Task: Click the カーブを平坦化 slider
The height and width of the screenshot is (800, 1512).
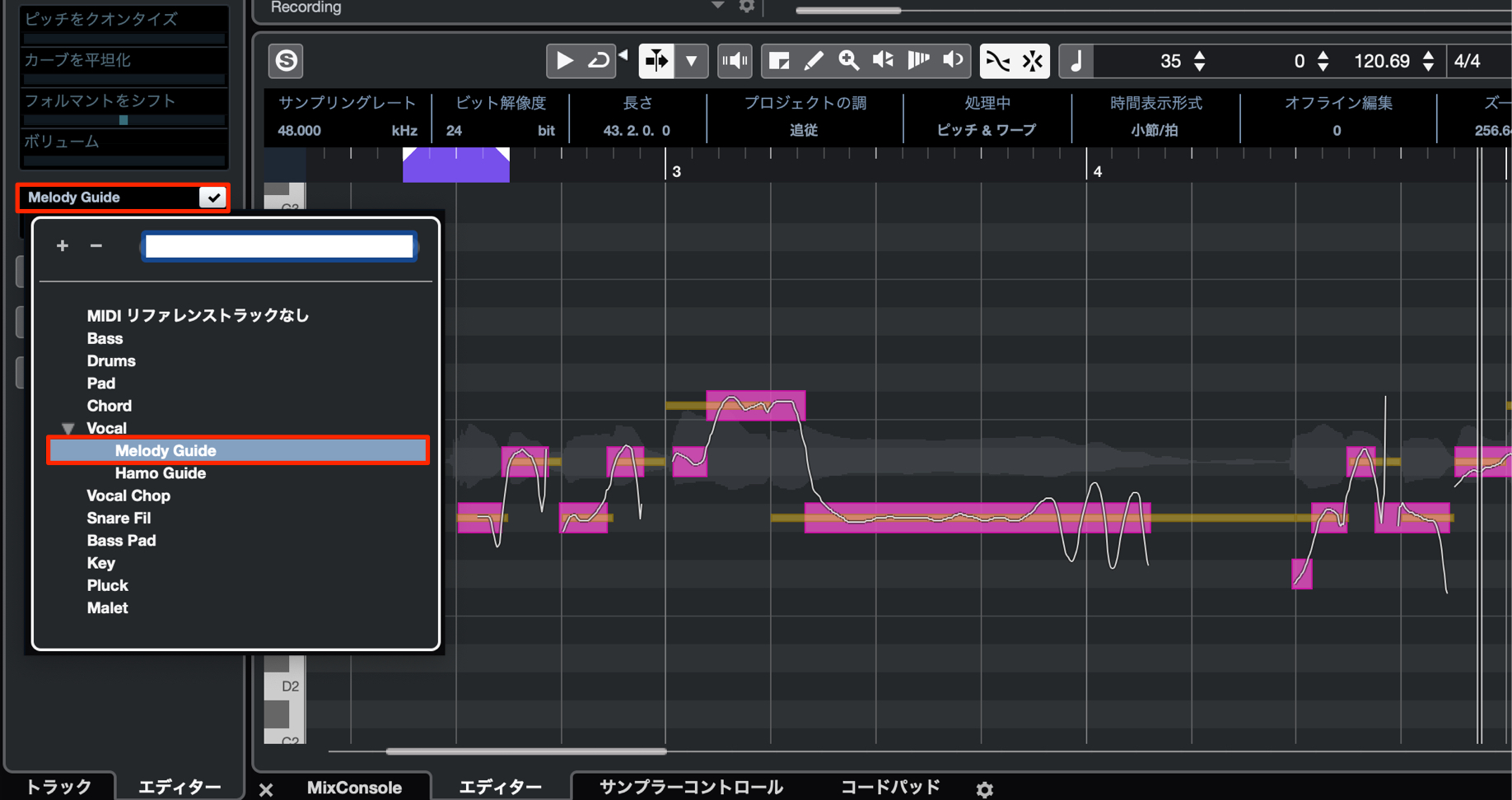Action: 124,79
